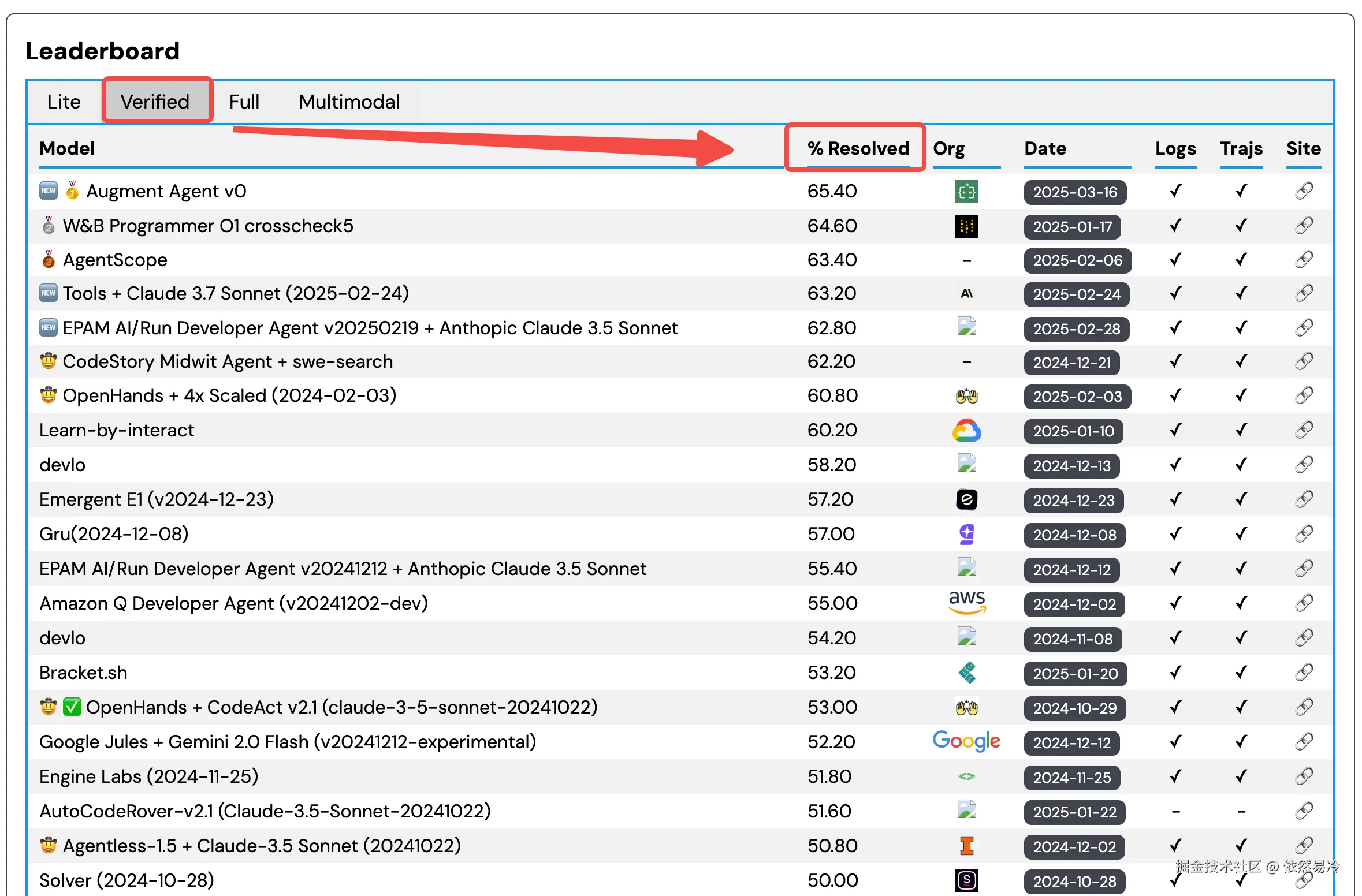Open chain link icon for AgentScope row
1362x896 pixels.
[1304, 260]
